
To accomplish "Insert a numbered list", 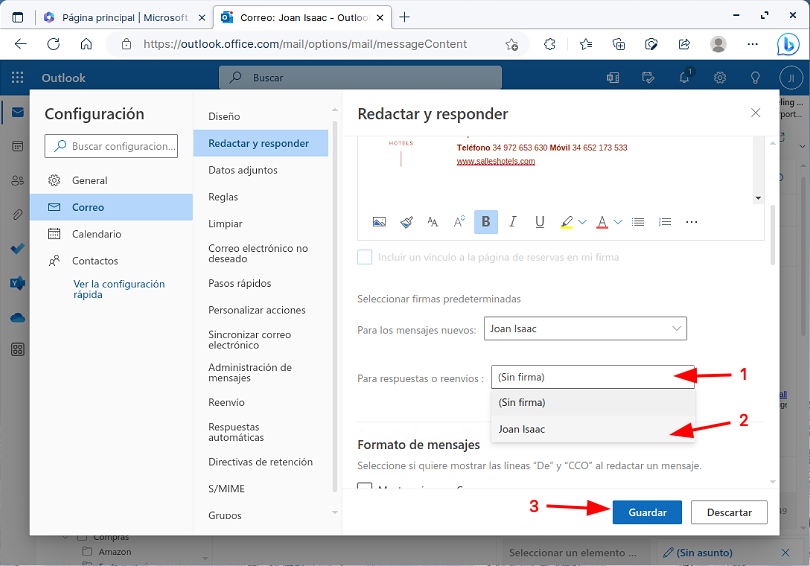I will pyautogui.click(x=665, y=222).
